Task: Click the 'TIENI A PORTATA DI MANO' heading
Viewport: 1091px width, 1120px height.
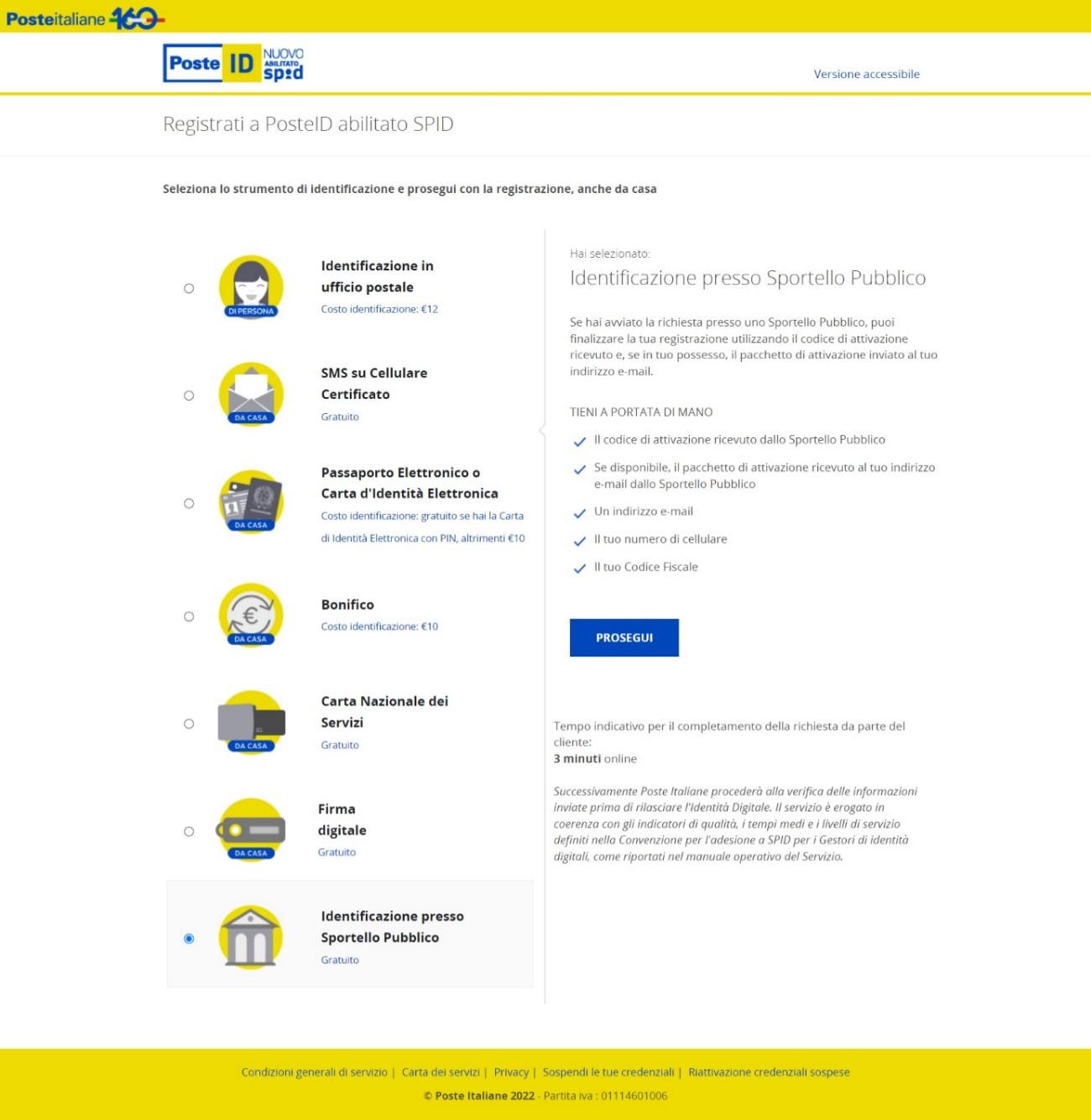Action: click(x=641, y=412)
